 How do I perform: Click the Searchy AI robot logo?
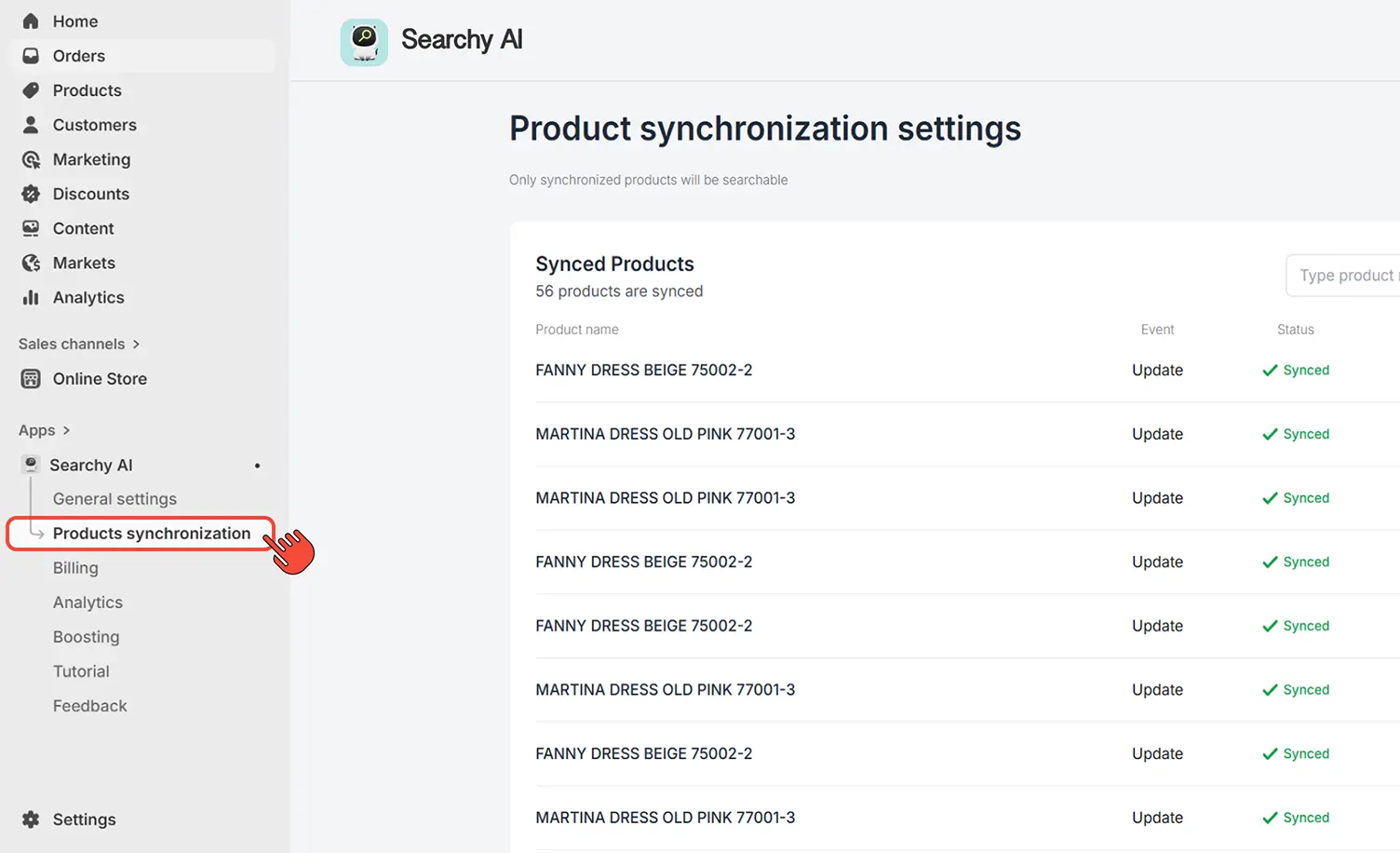click(x=364, y=42)
